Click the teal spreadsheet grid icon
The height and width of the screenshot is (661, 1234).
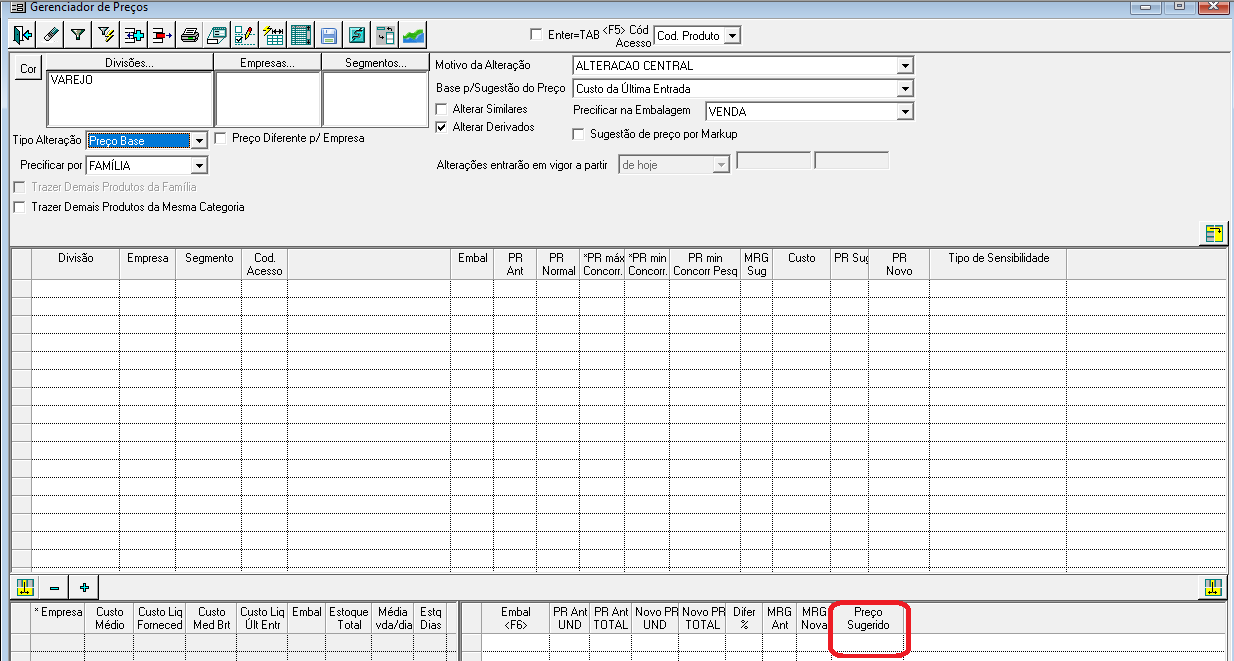(300, 35)
